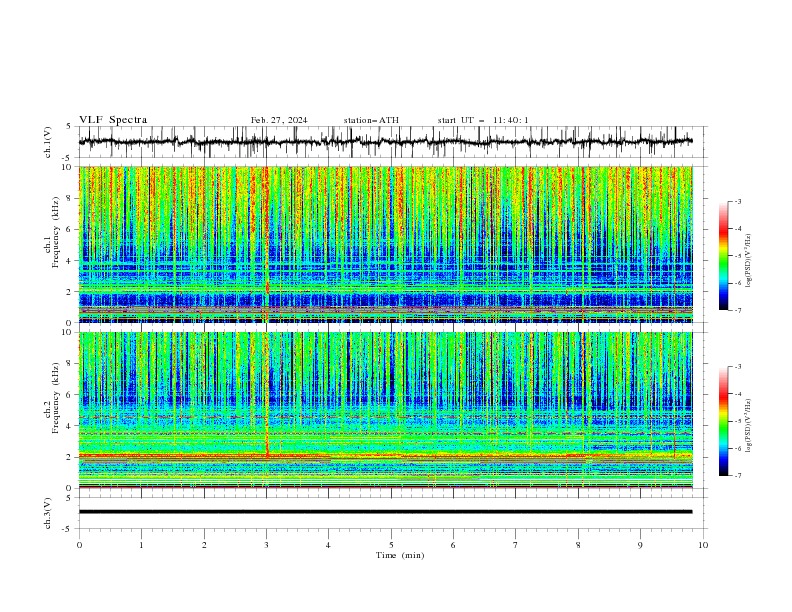Click time axis tick label "5"

tap(391, 545)
